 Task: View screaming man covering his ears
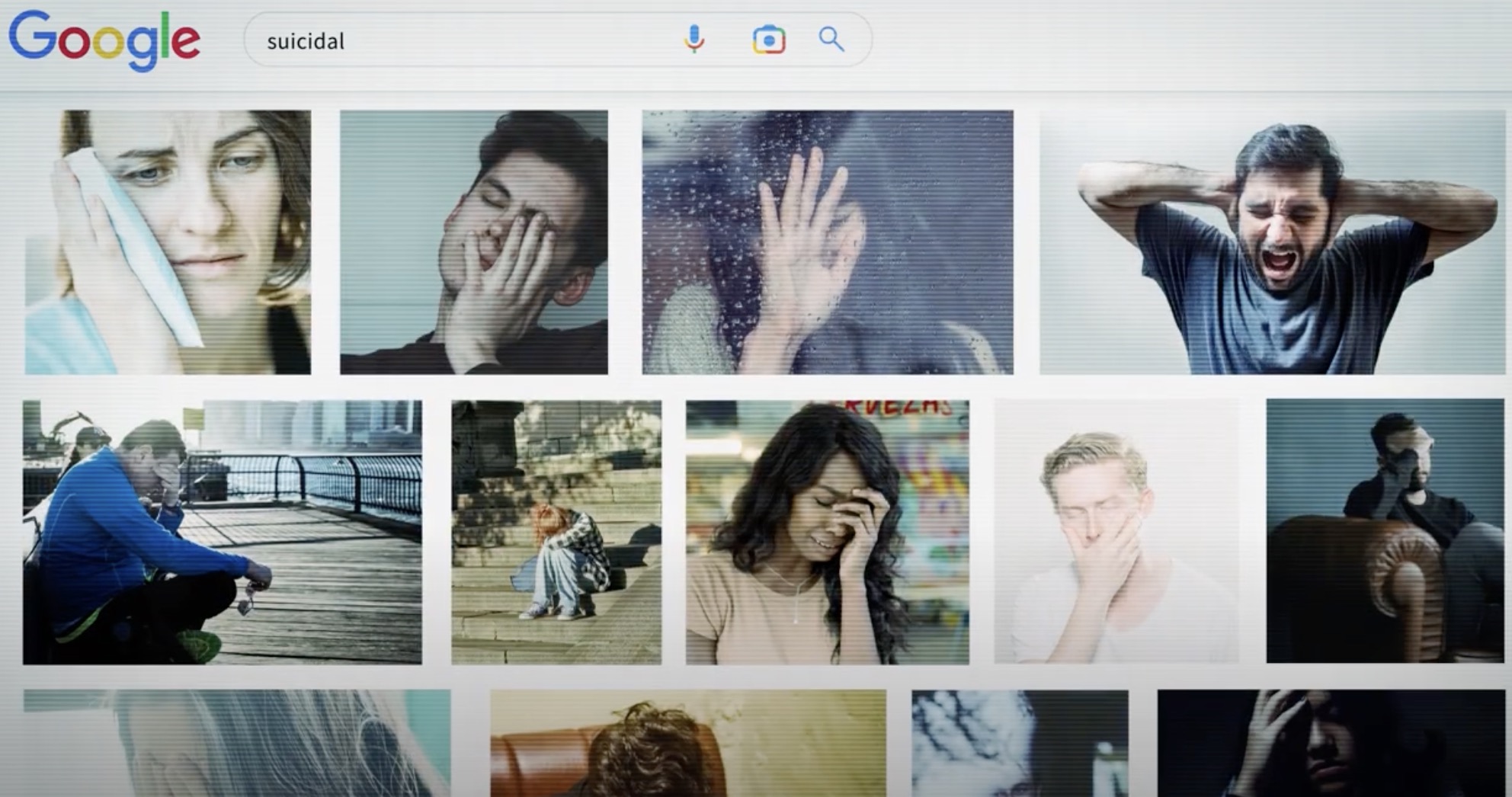(1272, 242)
